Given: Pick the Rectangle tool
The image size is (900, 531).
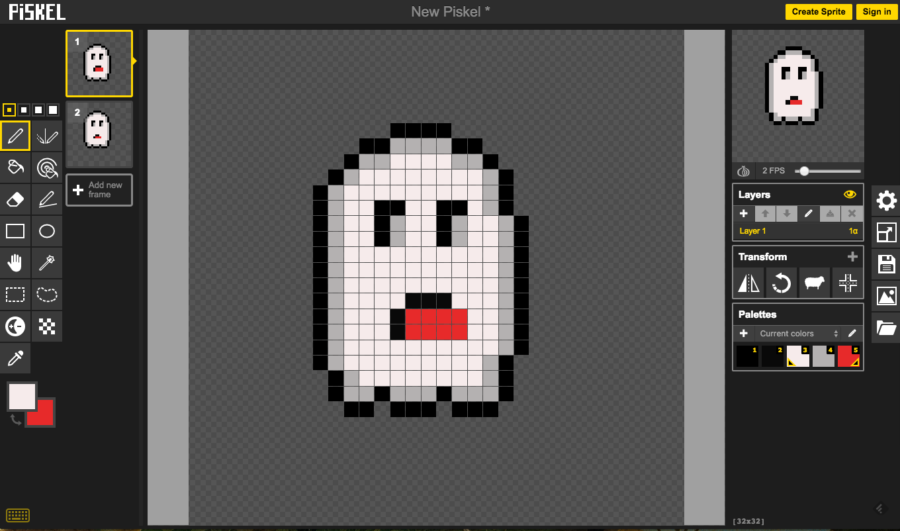Looking at the screenshot, I should (15, 231).
